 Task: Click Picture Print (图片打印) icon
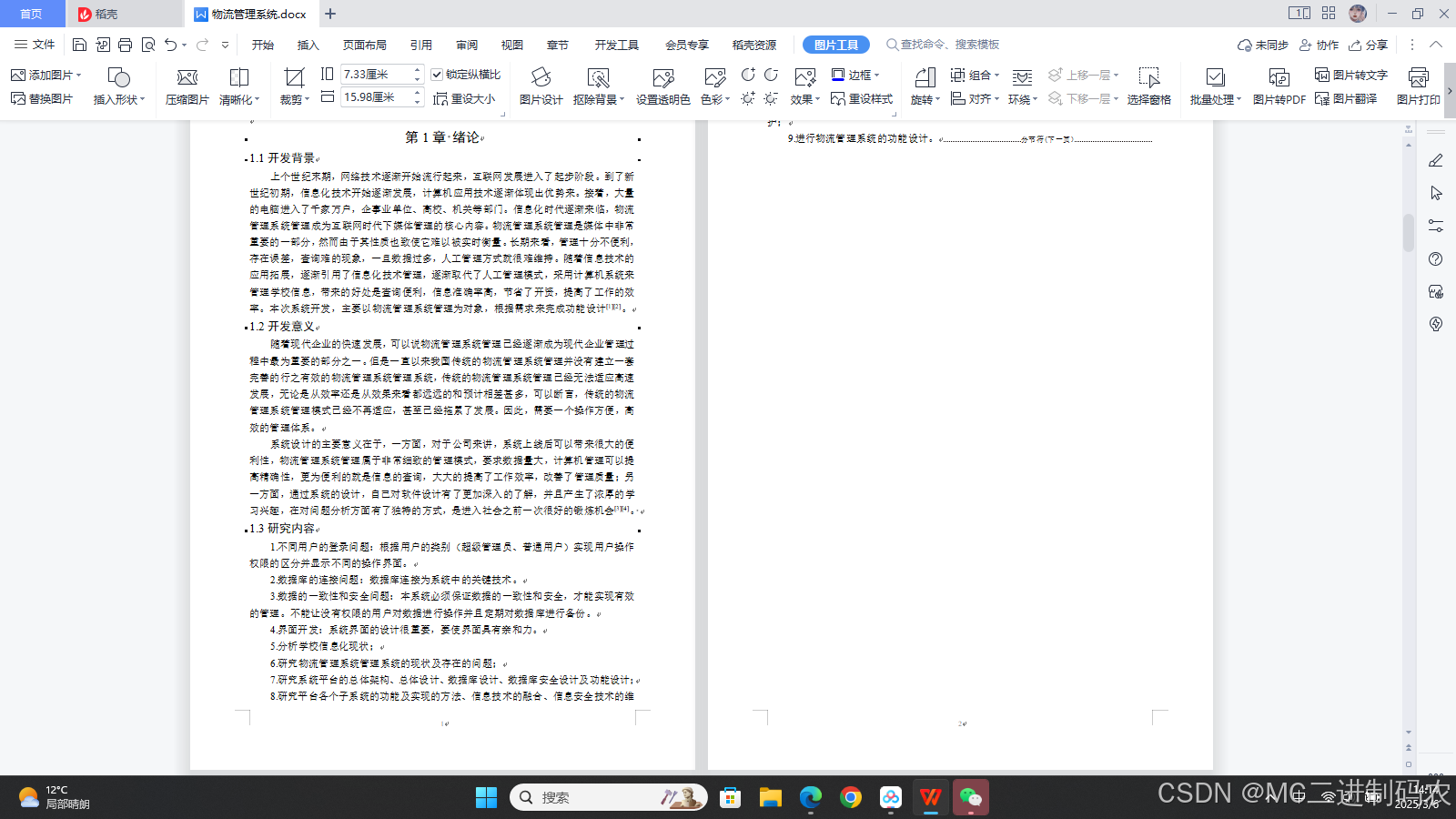tap(1419, 86)
